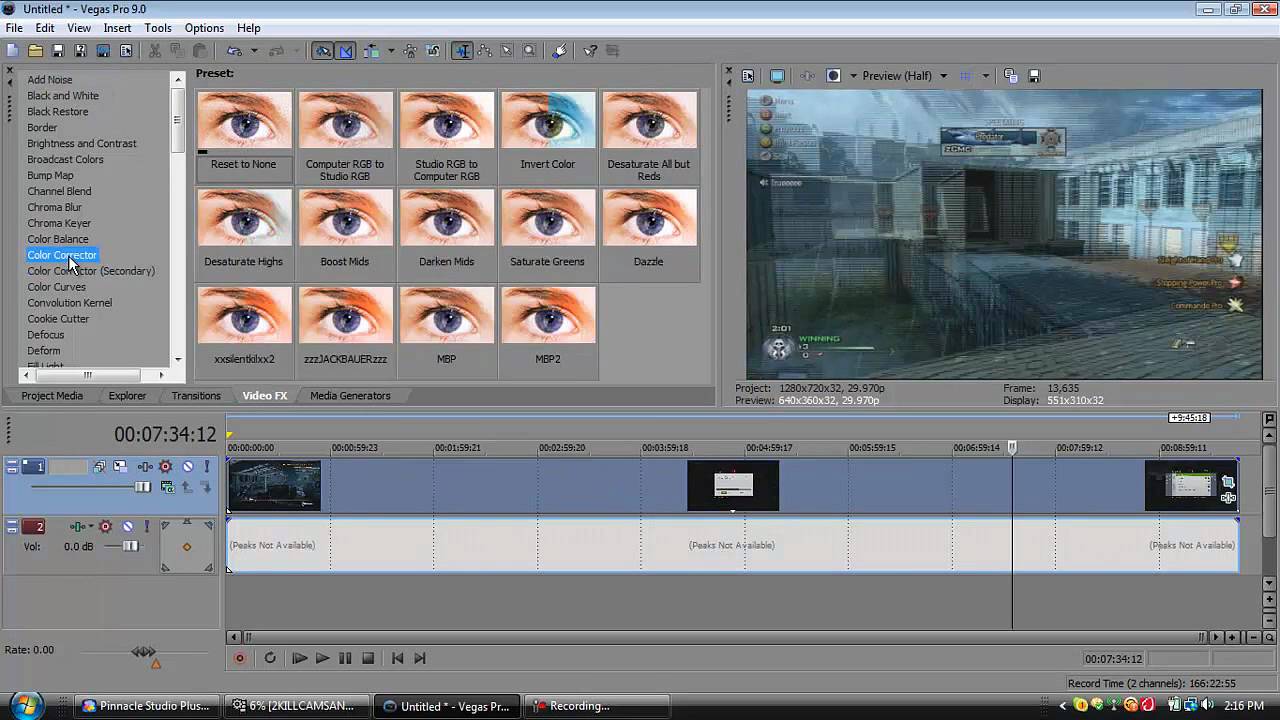Toggle Auto Ripple in the toolbar
This screenshot has height=720, width=1280.
pos(372,51)
